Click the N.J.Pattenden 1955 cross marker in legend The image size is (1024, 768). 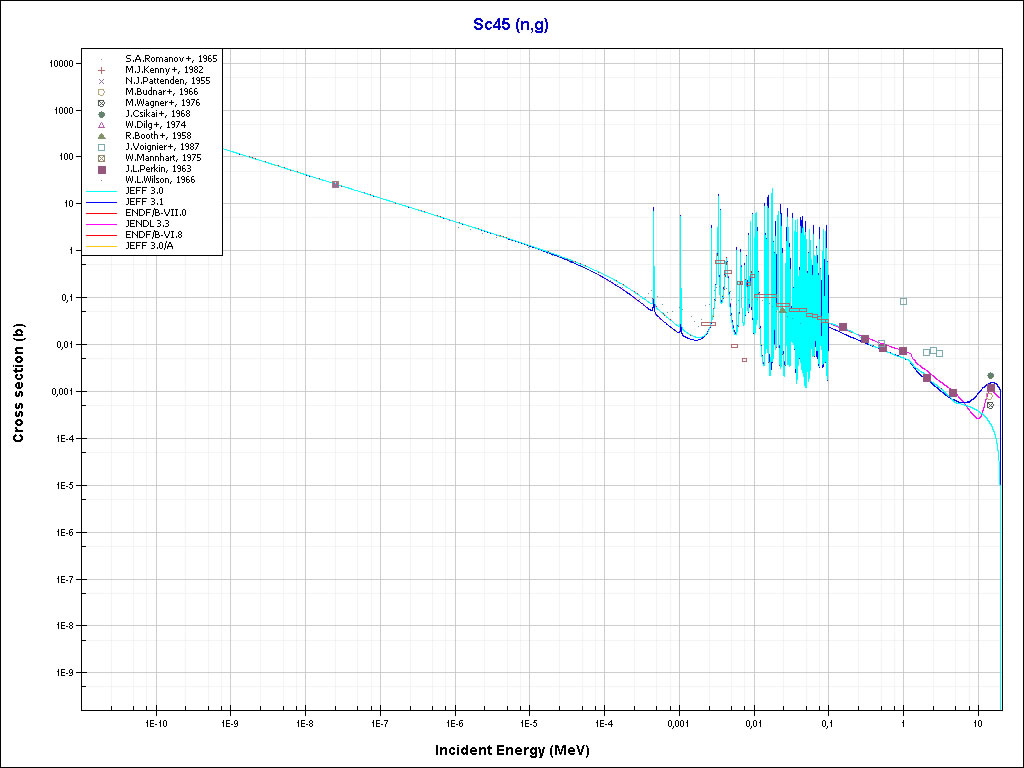click(x=101, y=81)
